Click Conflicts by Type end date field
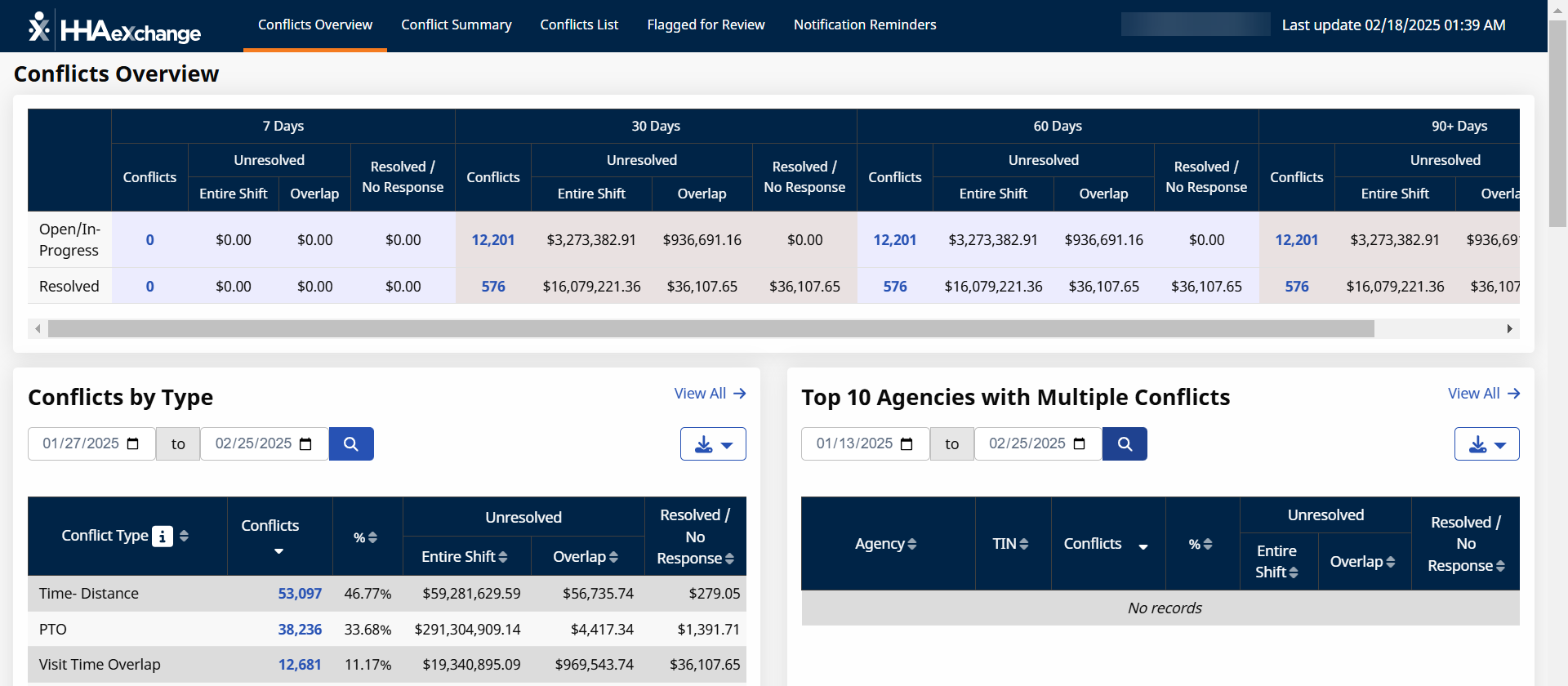The height and width of the screenshot is (686, 1568). coord(253,444)
